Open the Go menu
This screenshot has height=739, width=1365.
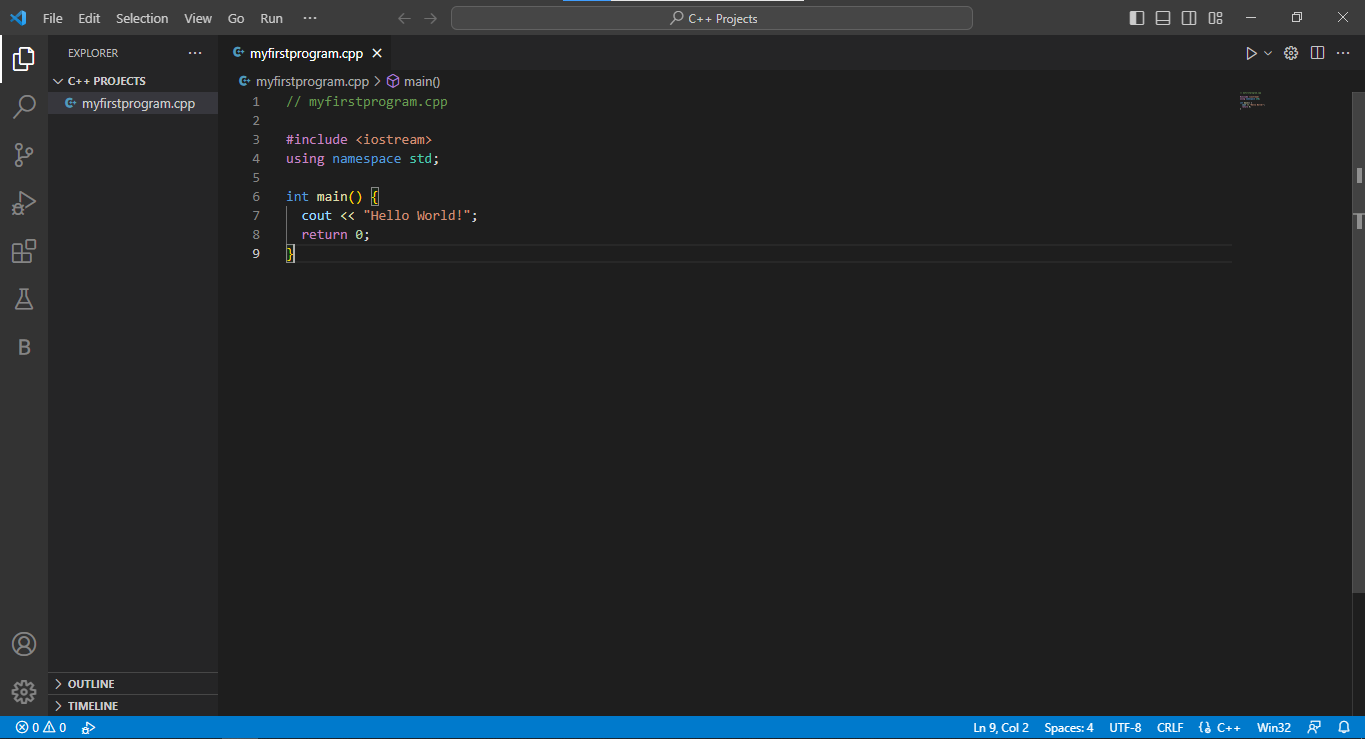pyautogui.click(x=236, y=18)
